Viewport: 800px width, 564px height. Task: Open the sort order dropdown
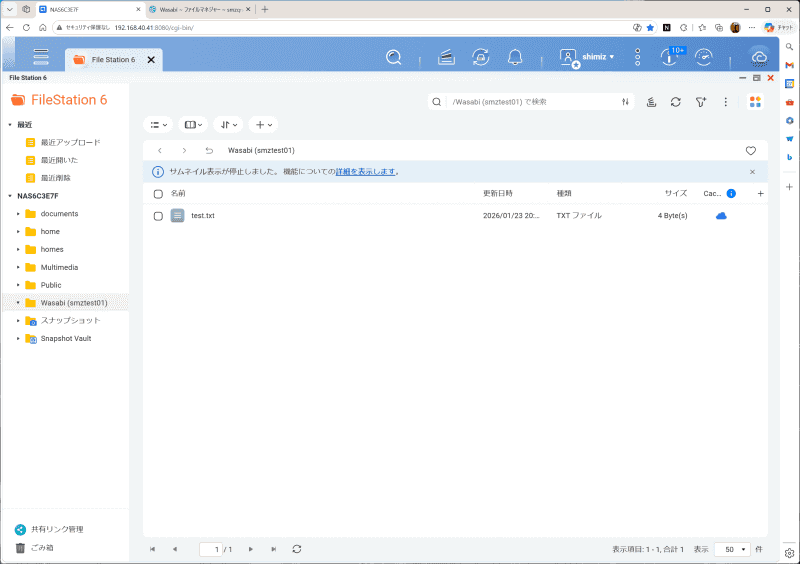point(229,125)
